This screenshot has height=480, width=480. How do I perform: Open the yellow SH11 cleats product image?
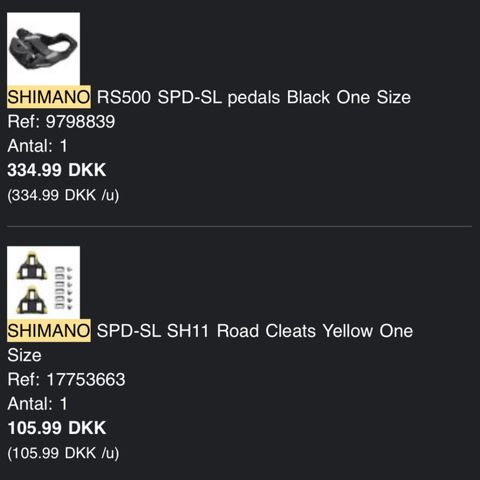click(43, 283)
